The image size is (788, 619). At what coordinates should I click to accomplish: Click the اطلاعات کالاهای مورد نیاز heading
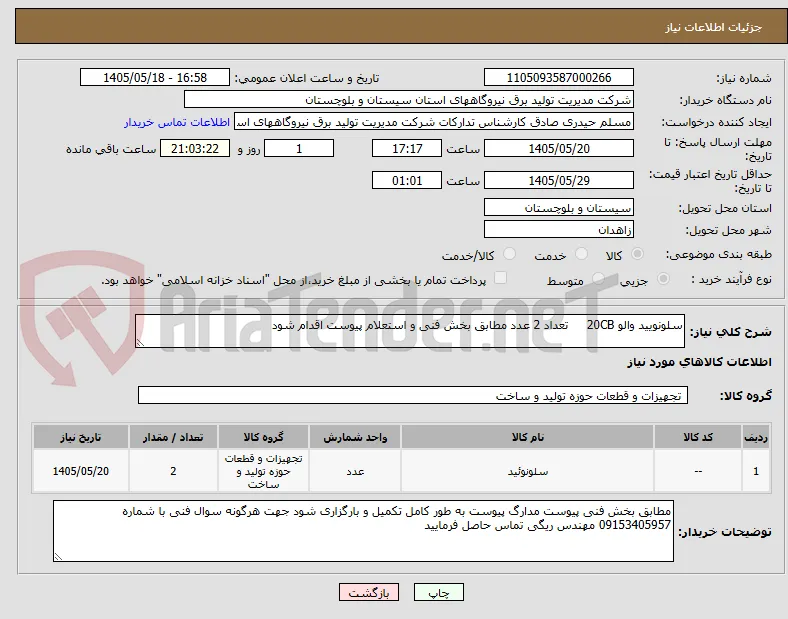click(x=699, y=362)
